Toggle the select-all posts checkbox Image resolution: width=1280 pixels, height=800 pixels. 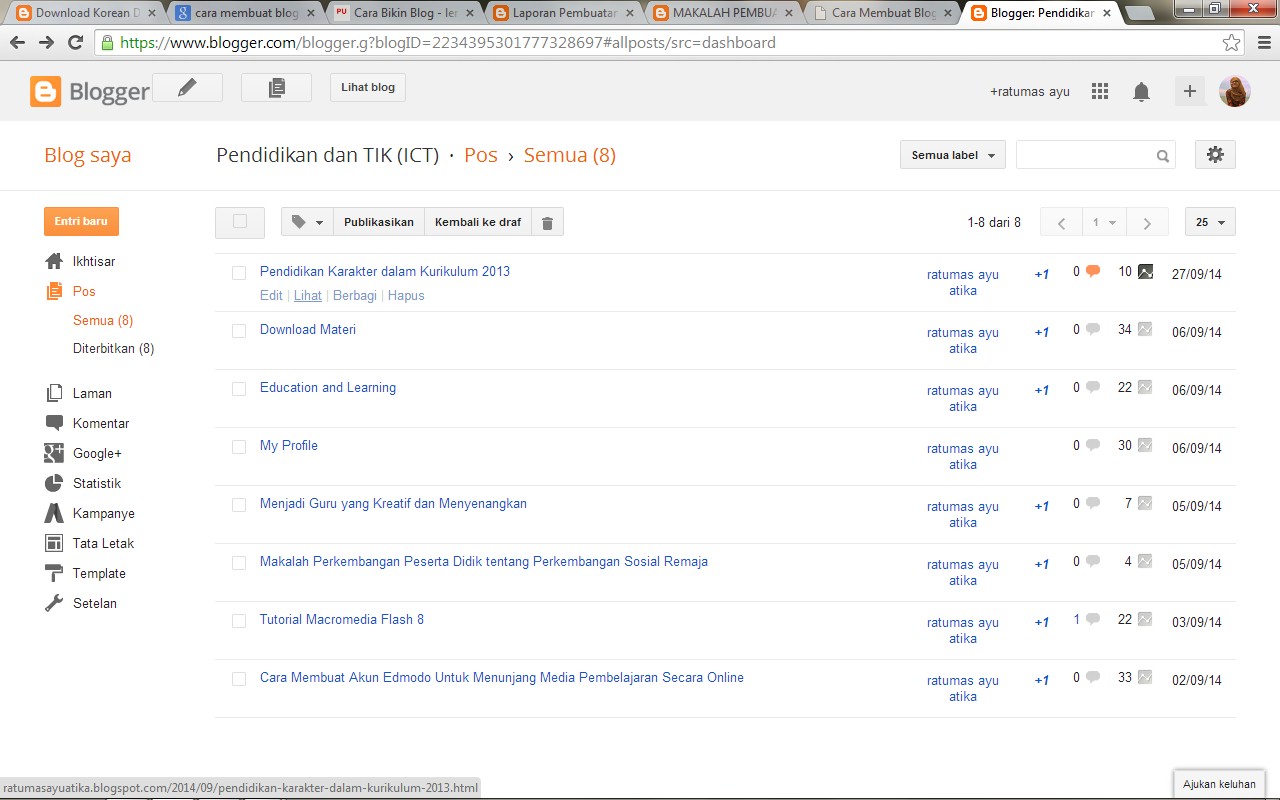tap(240, 222)
